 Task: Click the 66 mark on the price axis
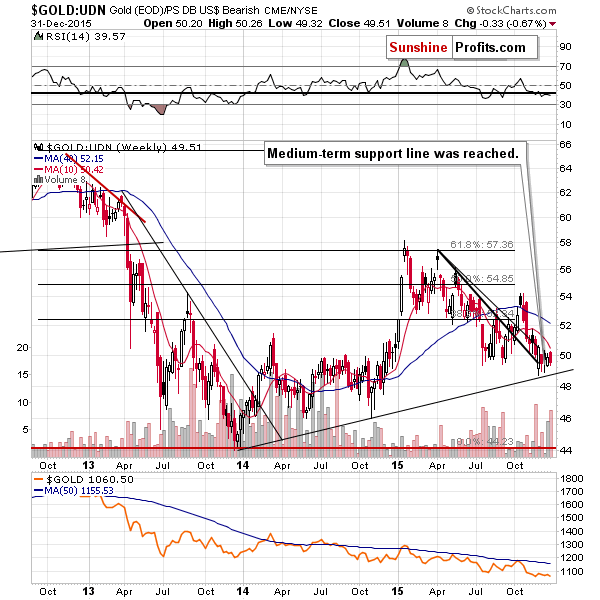pos(565,145)
